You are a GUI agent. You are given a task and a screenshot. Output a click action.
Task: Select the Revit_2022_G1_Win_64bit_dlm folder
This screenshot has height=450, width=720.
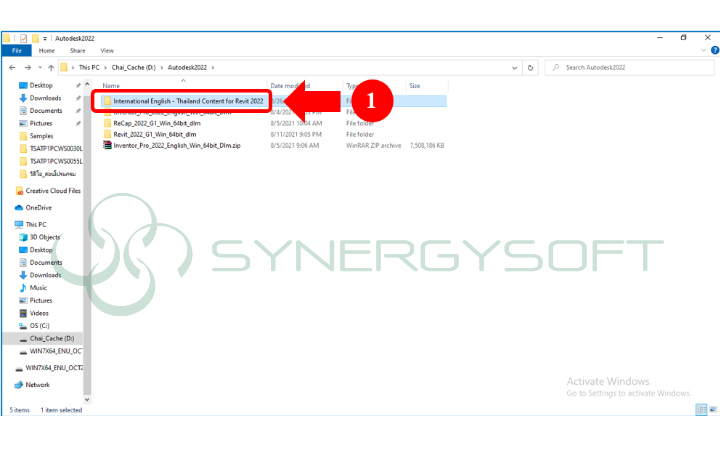(154, 133)
